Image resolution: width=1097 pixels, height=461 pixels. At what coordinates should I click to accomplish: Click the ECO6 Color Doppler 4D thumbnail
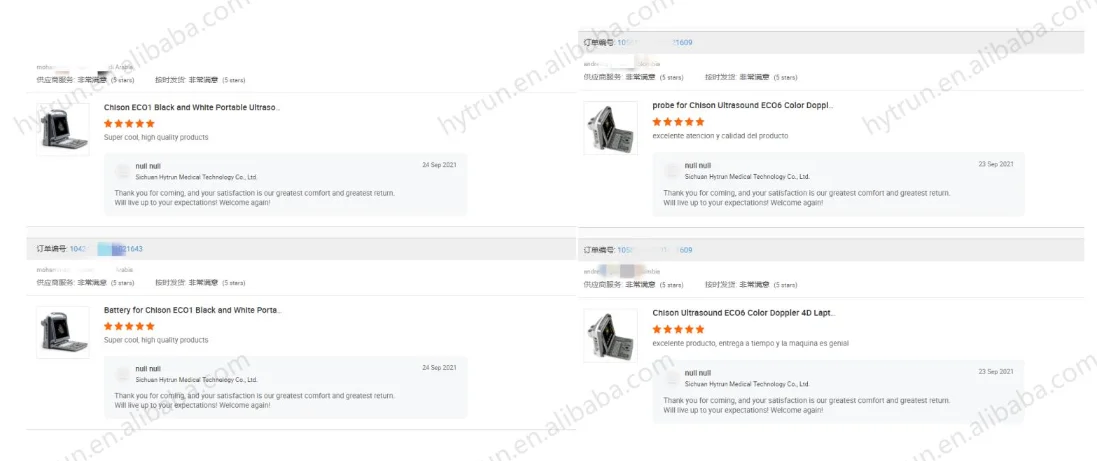coord(611,335)
